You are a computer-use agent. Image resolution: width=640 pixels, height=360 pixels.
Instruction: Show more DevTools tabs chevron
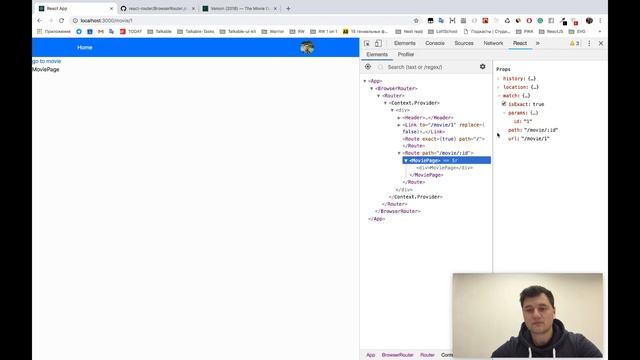point(538,43)
